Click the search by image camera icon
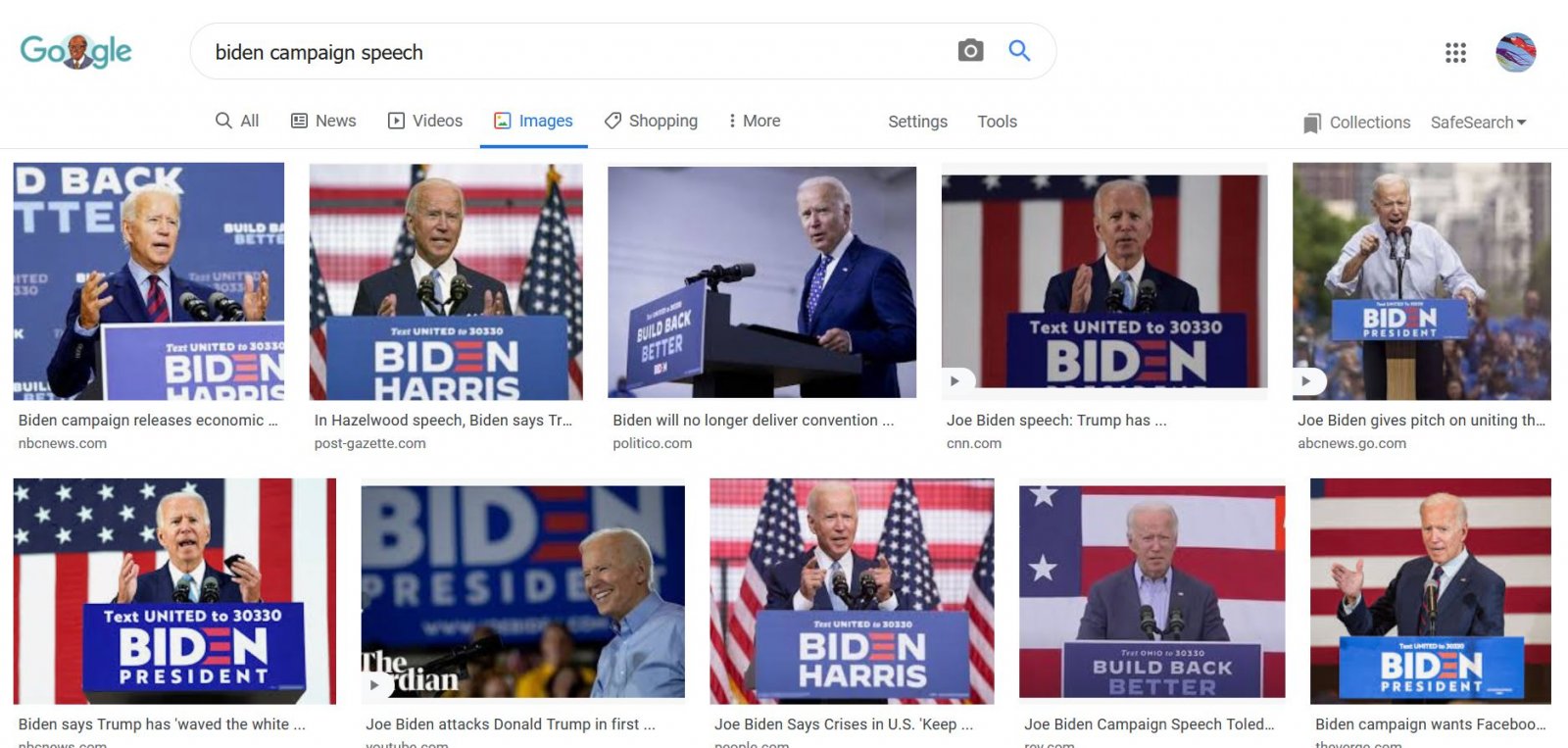The image size is (1568, 748). pyautogui.click(x=970, y=50)
